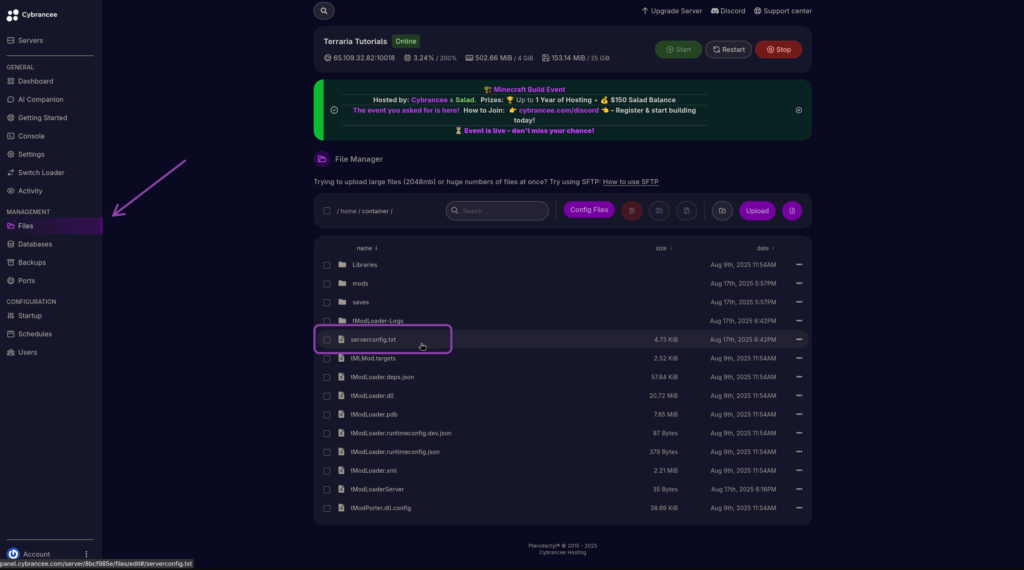Click the red delete files icon
Image resolution: width=1024 pixels, height=570 pixels.
point(632,211)
